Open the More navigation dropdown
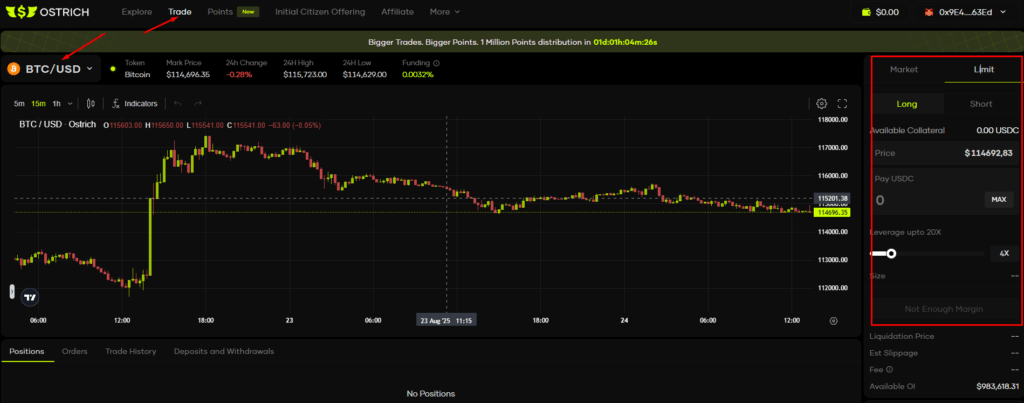This screenshot has height=403, width=1024. pos(445,12)
